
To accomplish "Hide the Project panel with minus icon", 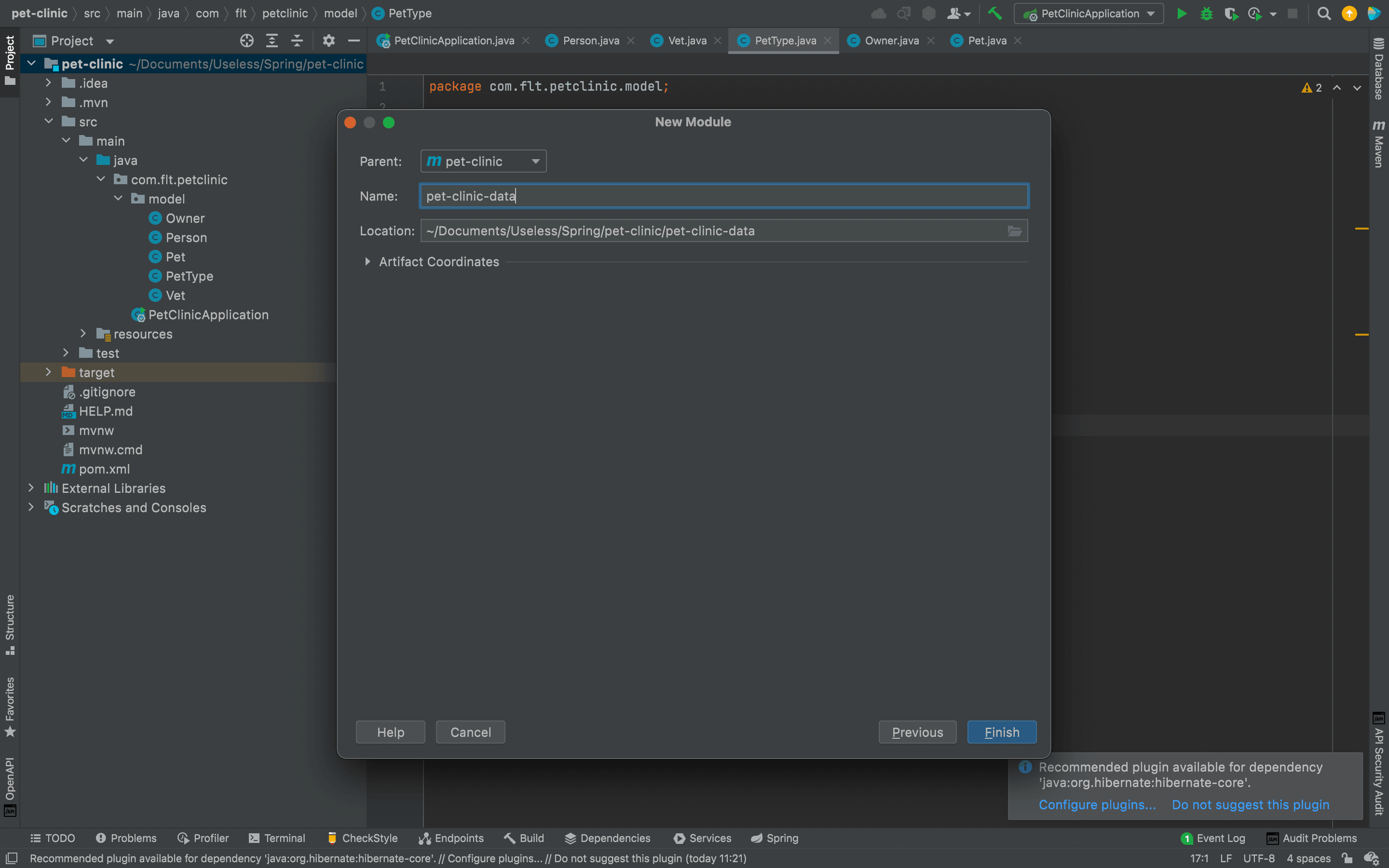I will pos(354,41).
